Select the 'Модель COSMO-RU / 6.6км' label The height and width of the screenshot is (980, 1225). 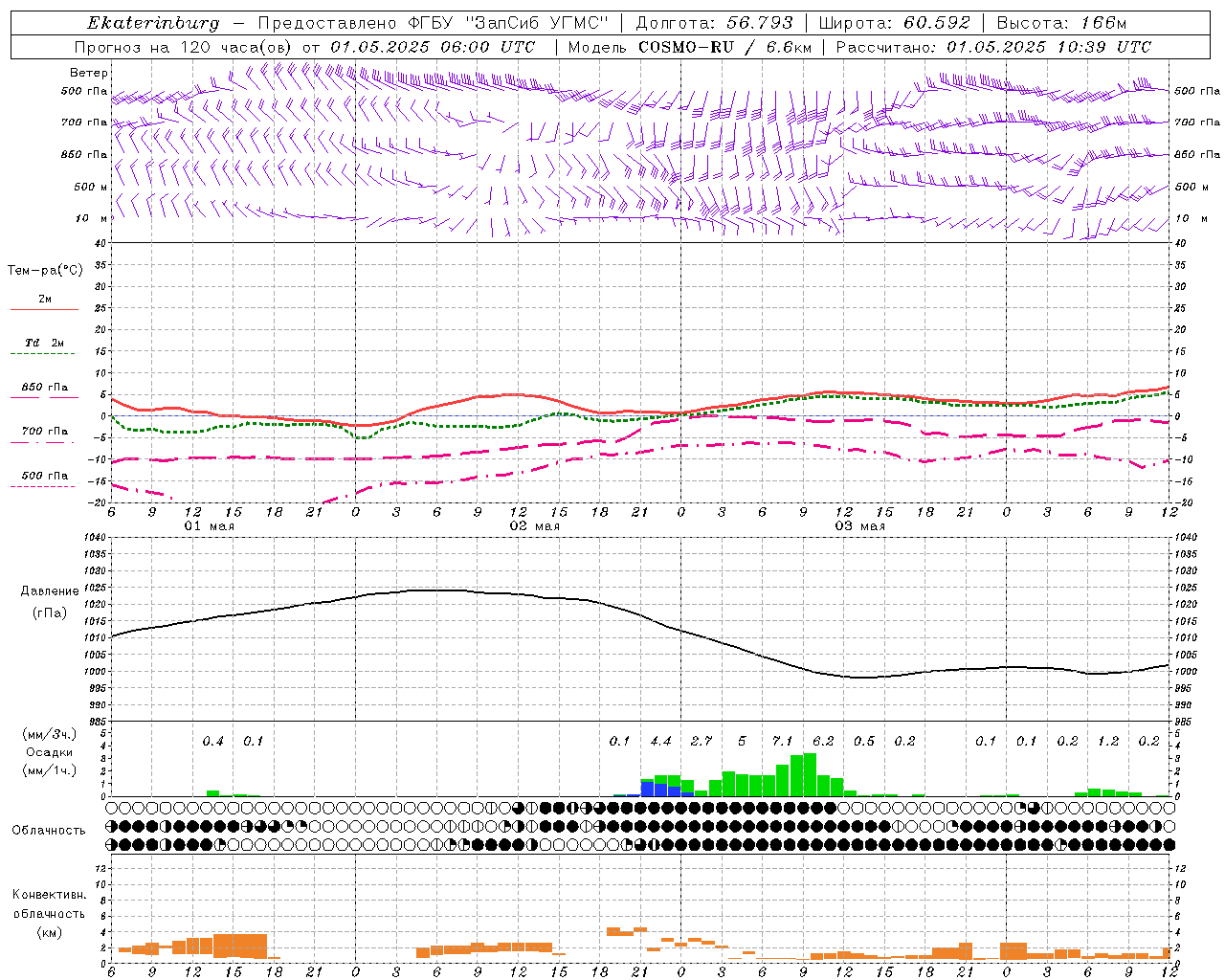tap(690, 47)
